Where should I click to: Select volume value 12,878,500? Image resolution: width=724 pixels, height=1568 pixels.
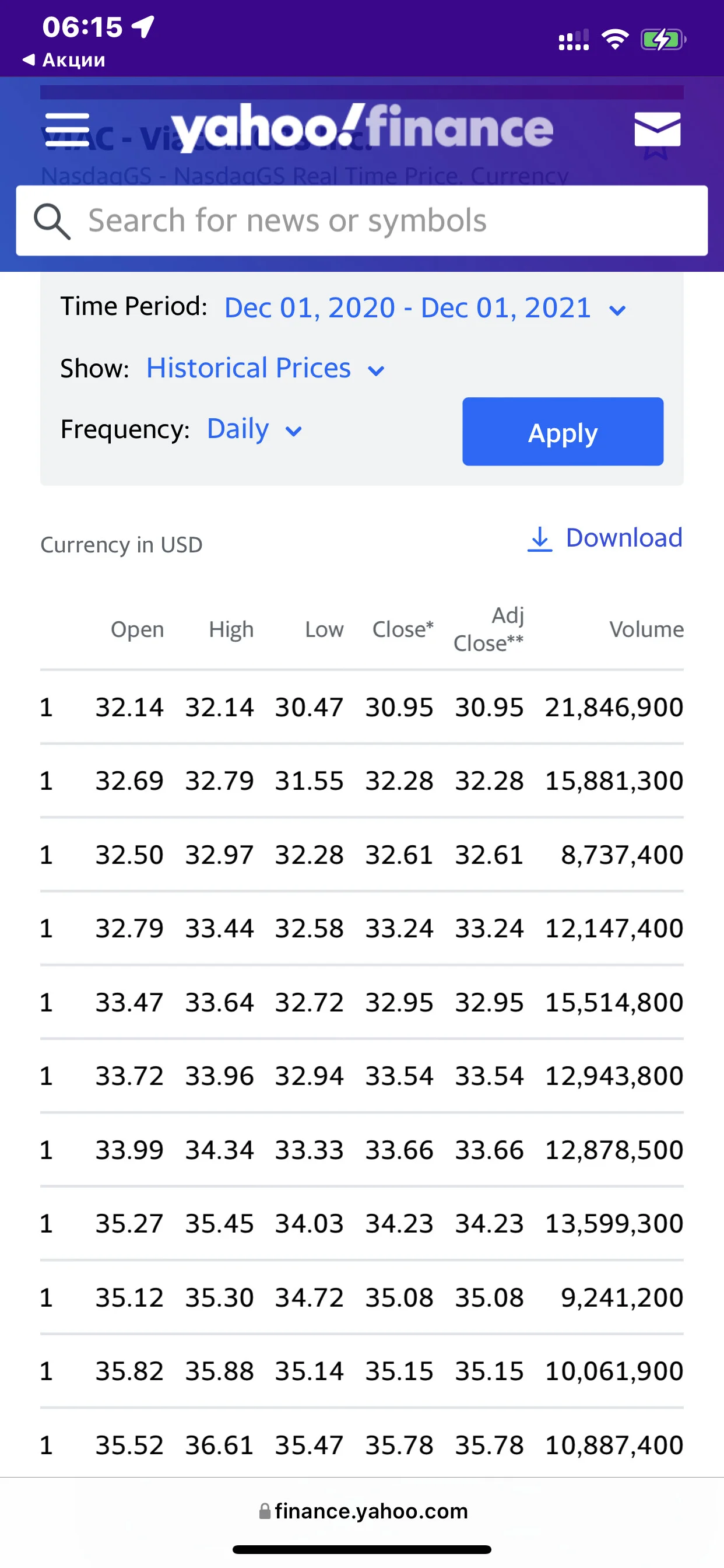coord(614,1150)
